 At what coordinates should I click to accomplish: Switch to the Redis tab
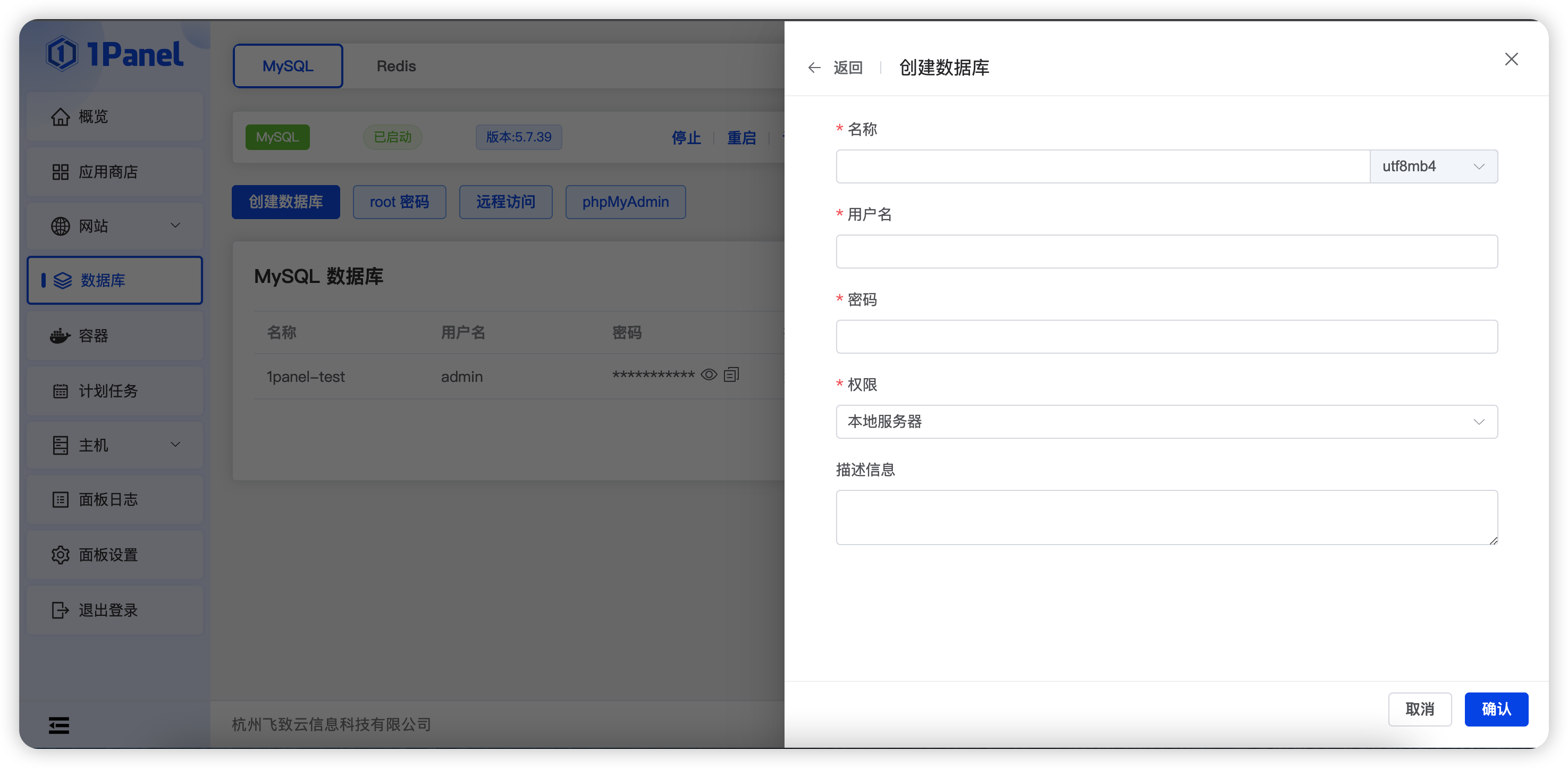[x=395, y=66]
